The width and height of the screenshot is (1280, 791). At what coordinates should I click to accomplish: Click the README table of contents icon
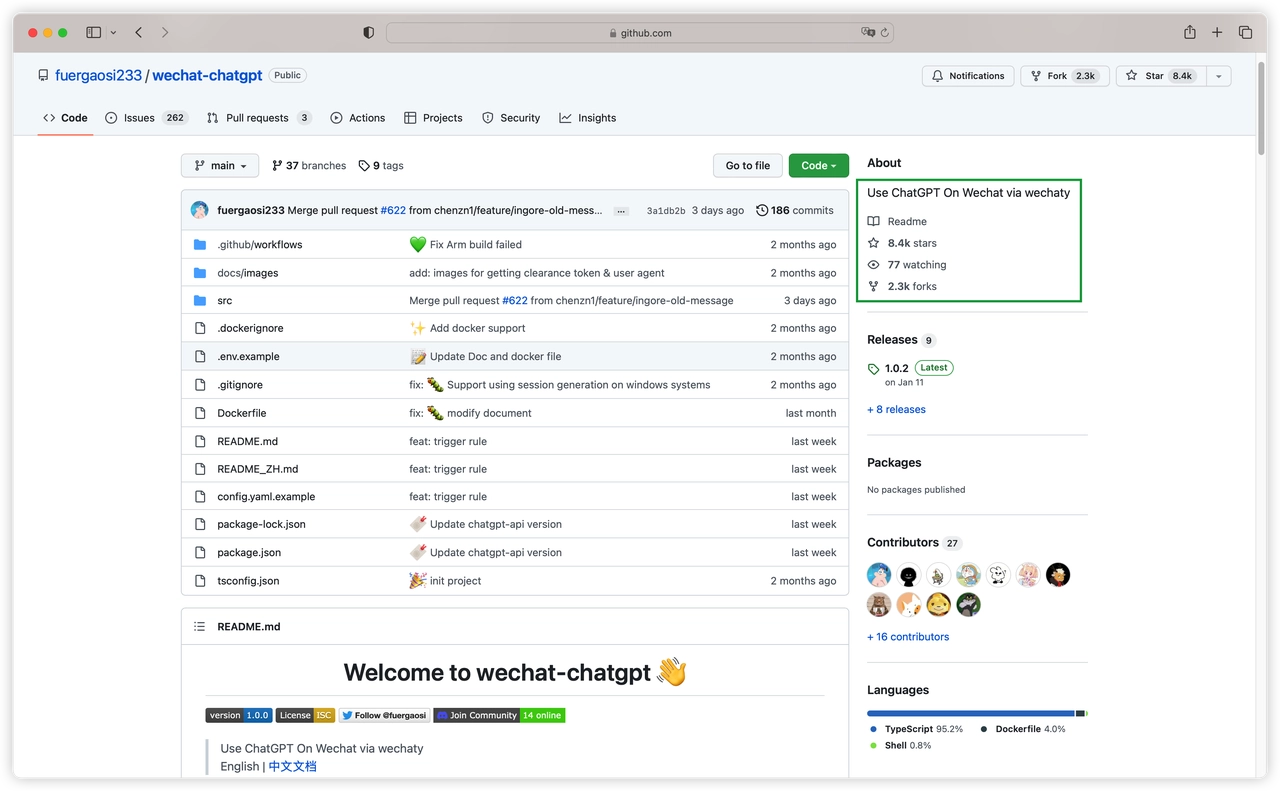click(199, 627)
